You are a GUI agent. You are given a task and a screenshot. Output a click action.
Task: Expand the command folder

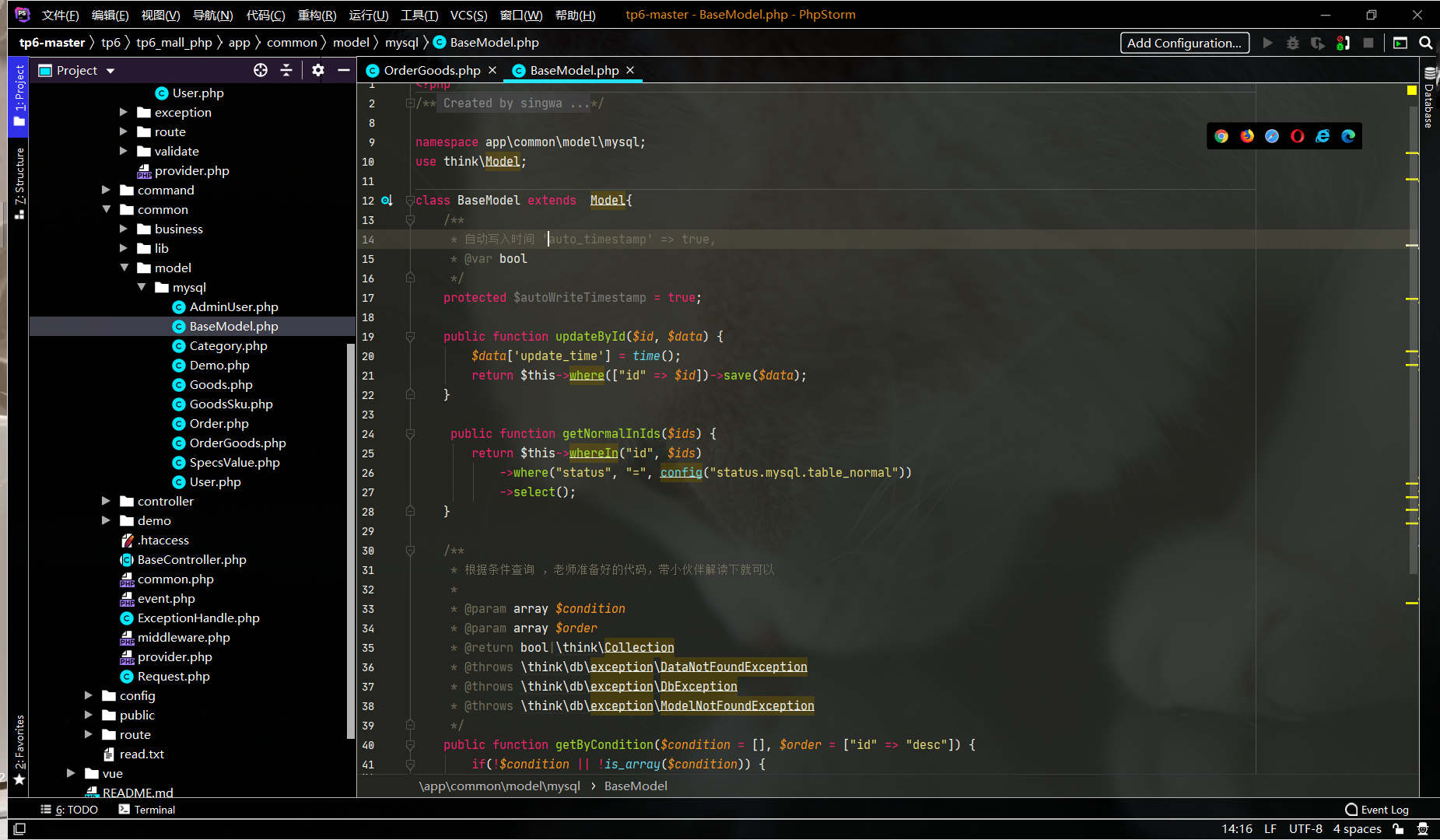pos(106,190)
